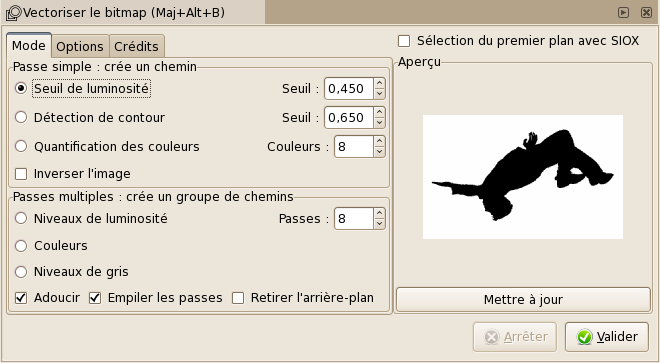Image resolution: width=660 pixels, height=363 pixels.
Task: Toggle Empiler les passes checkbox
Action: [95, 298]
